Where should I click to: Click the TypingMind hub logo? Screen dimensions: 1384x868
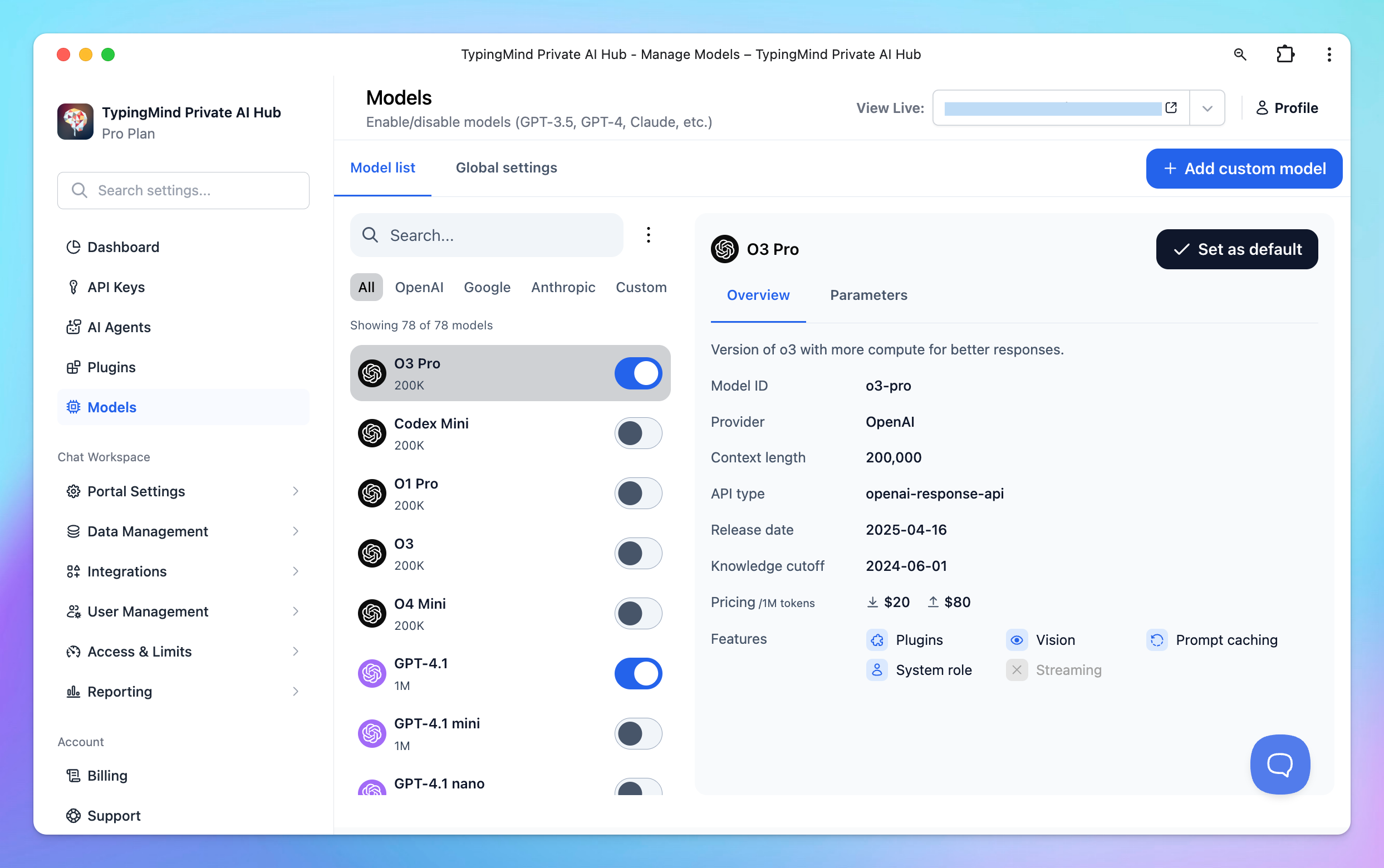tap(75, 122)
